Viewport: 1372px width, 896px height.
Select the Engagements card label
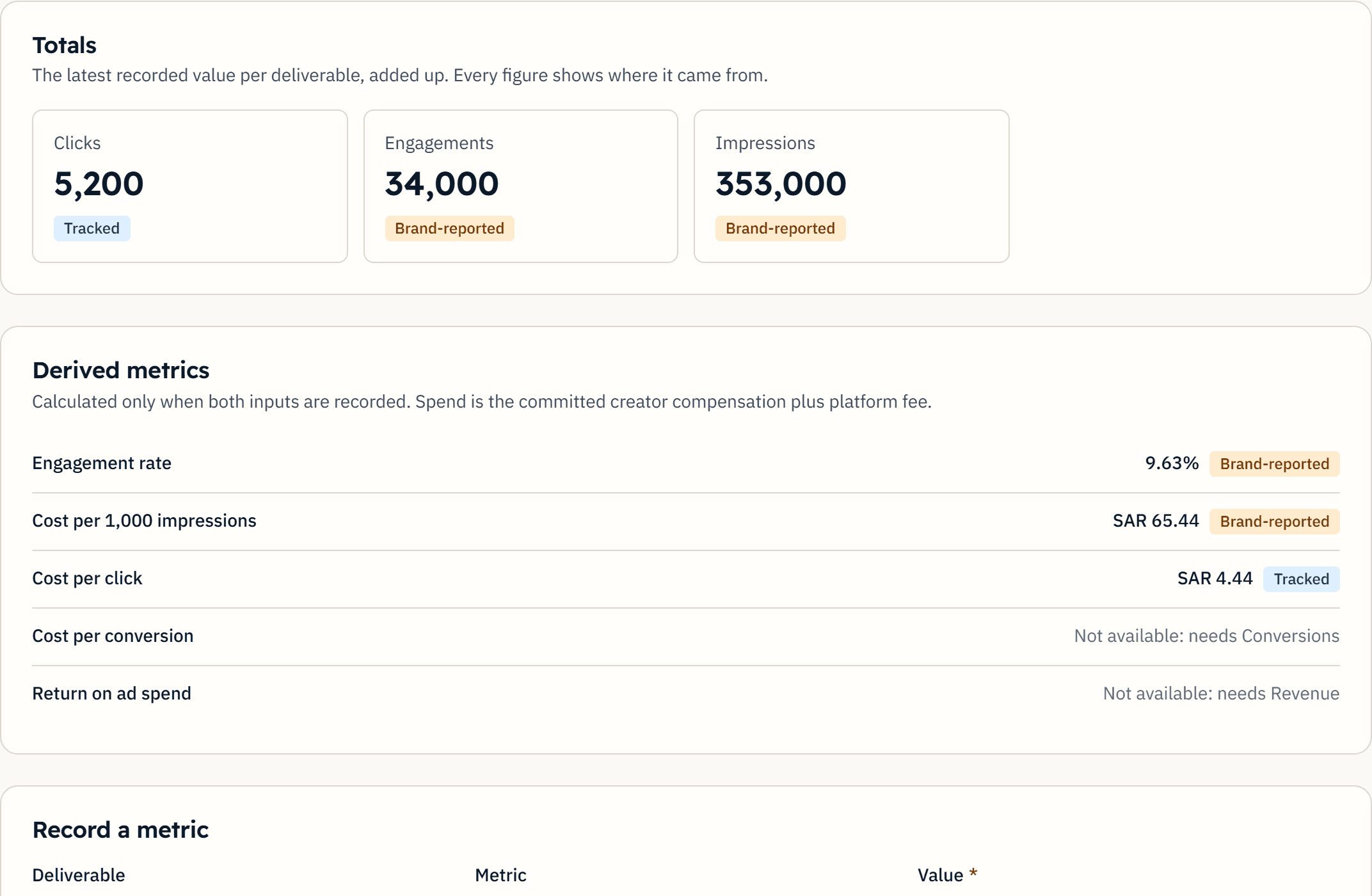pyautogui.click(x=439, y=143)
